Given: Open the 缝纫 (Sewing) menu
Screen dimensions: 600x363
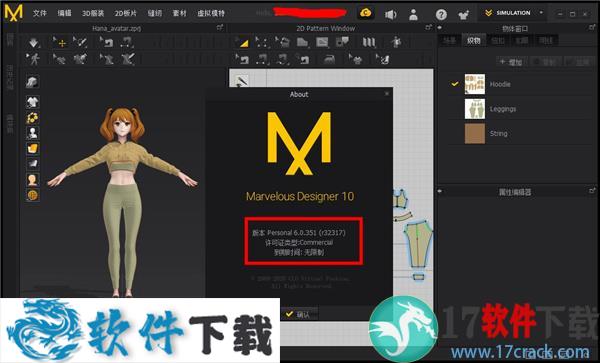Looking at the screenshot, I should click(155, 13).
